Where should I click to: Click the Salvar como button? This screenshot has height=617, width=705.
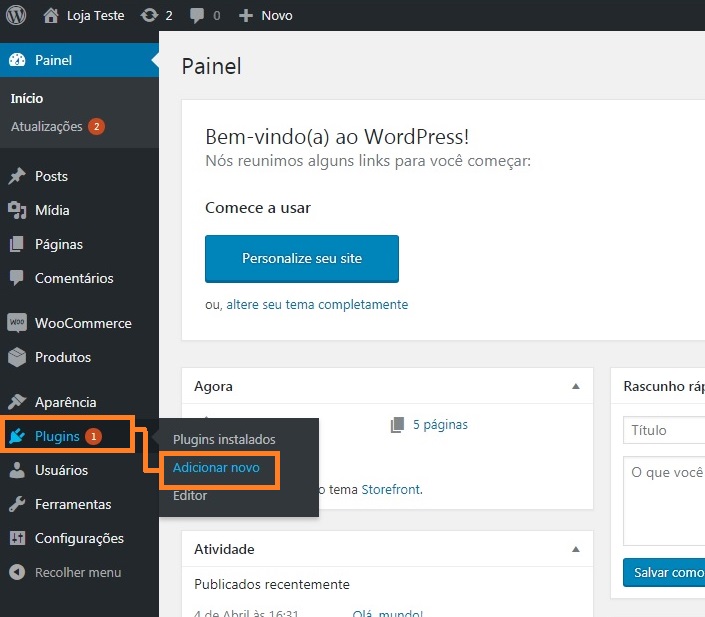[x=664, y=572]
